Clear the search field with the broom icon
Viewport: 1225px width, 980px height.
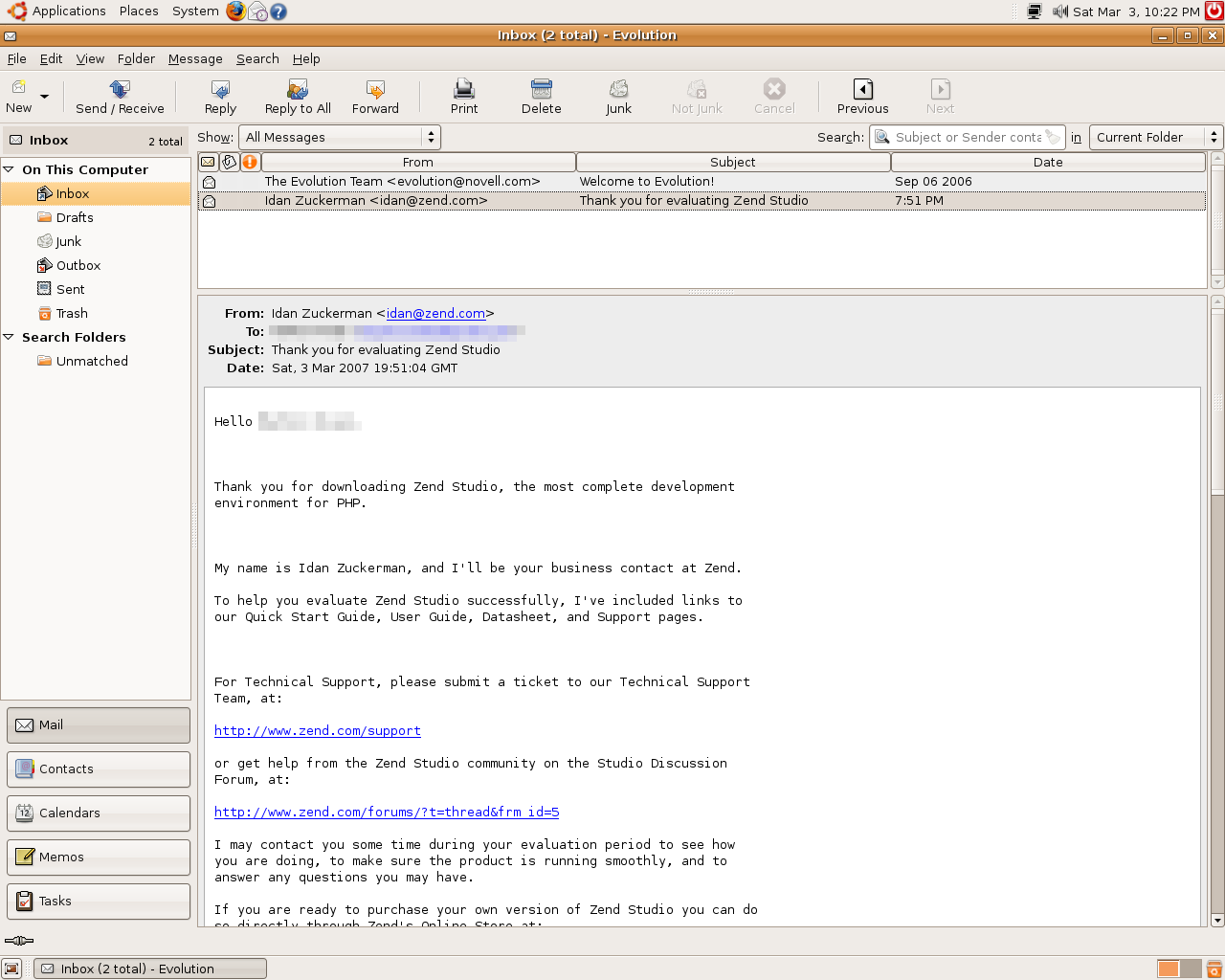pyautogui.click(x=1053, y=137)
